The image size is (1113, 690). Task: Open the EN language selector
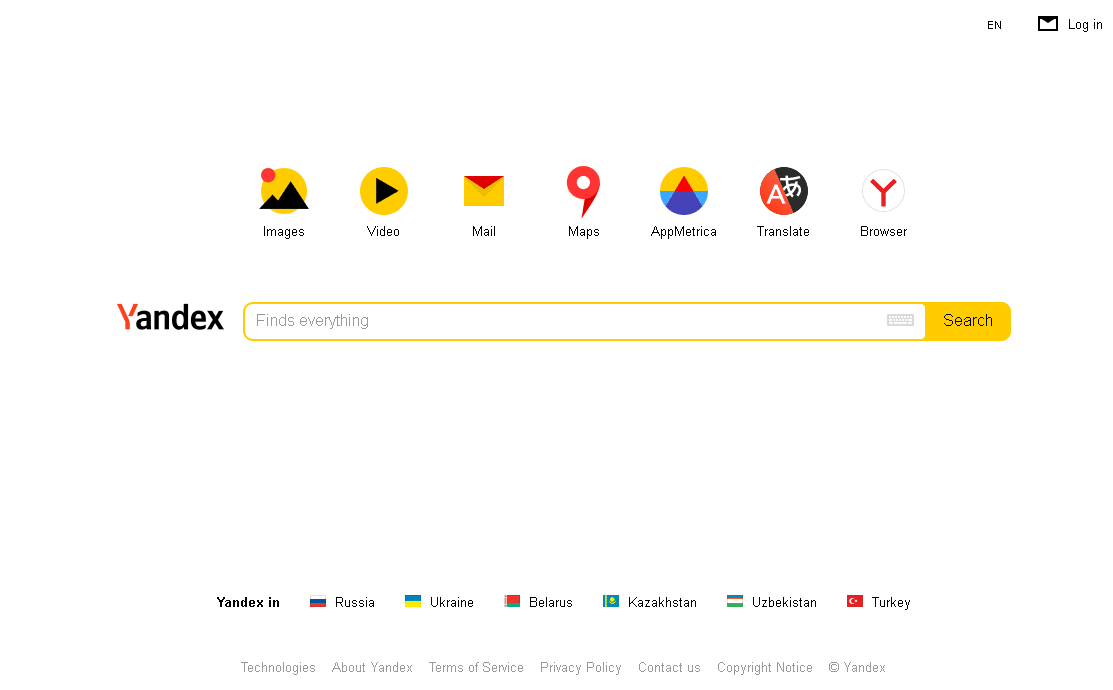coord(994,25)
